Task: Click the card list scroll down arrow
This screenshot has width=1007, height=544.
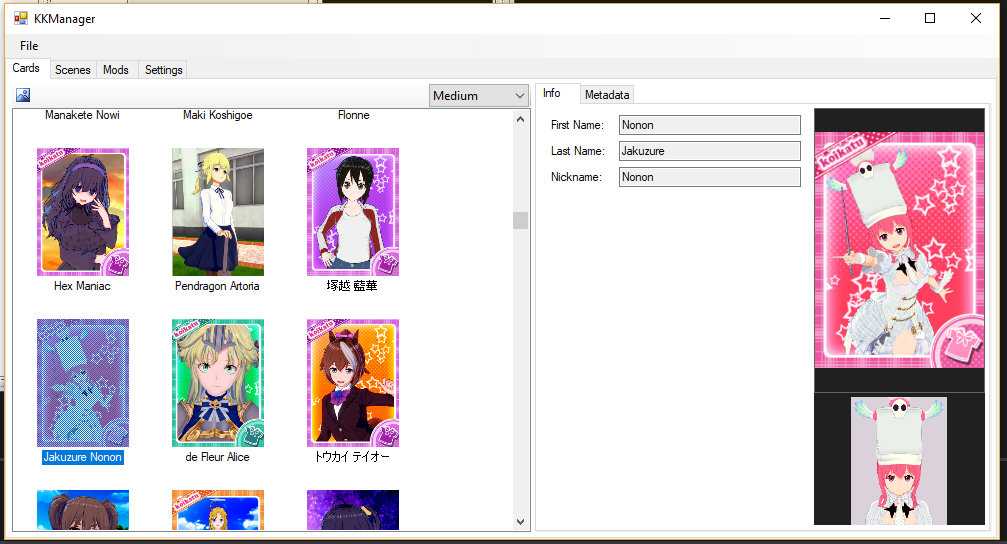Action: click(x=520, y=522)
